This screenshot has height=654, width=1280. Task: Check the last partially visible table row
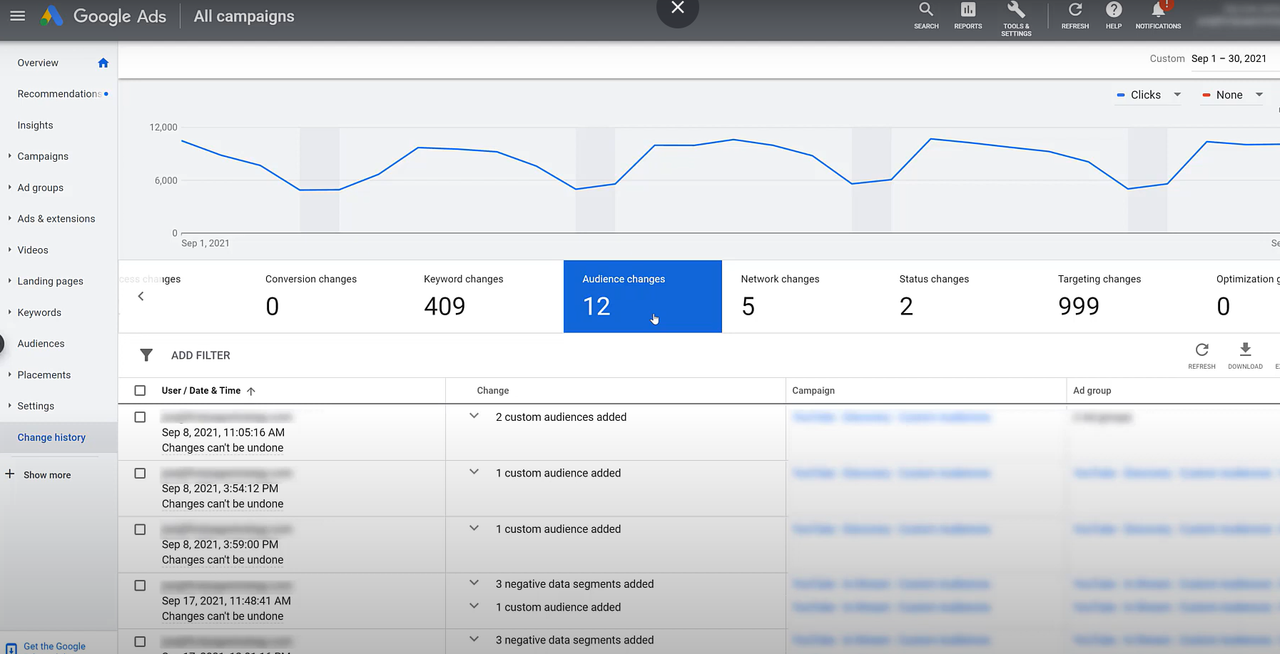[140, 641]
